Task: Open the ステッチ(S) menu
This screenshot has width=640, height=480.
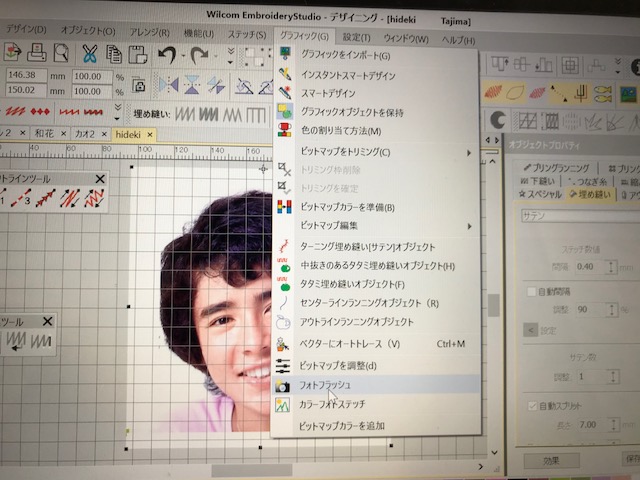Action: (247, 35)
